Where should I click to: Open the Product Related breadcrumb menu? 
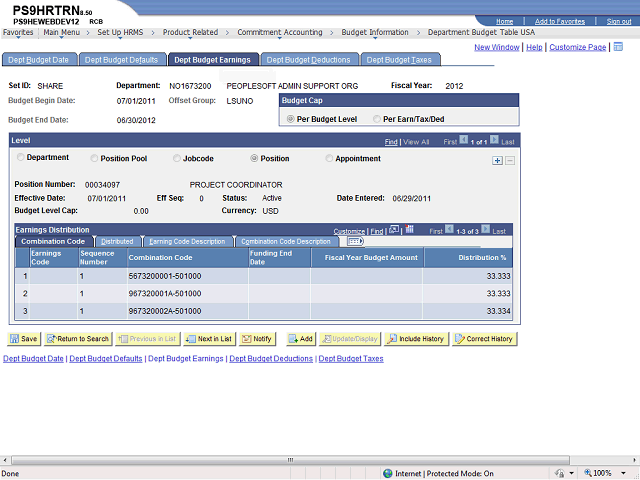[x=190, y=33]
